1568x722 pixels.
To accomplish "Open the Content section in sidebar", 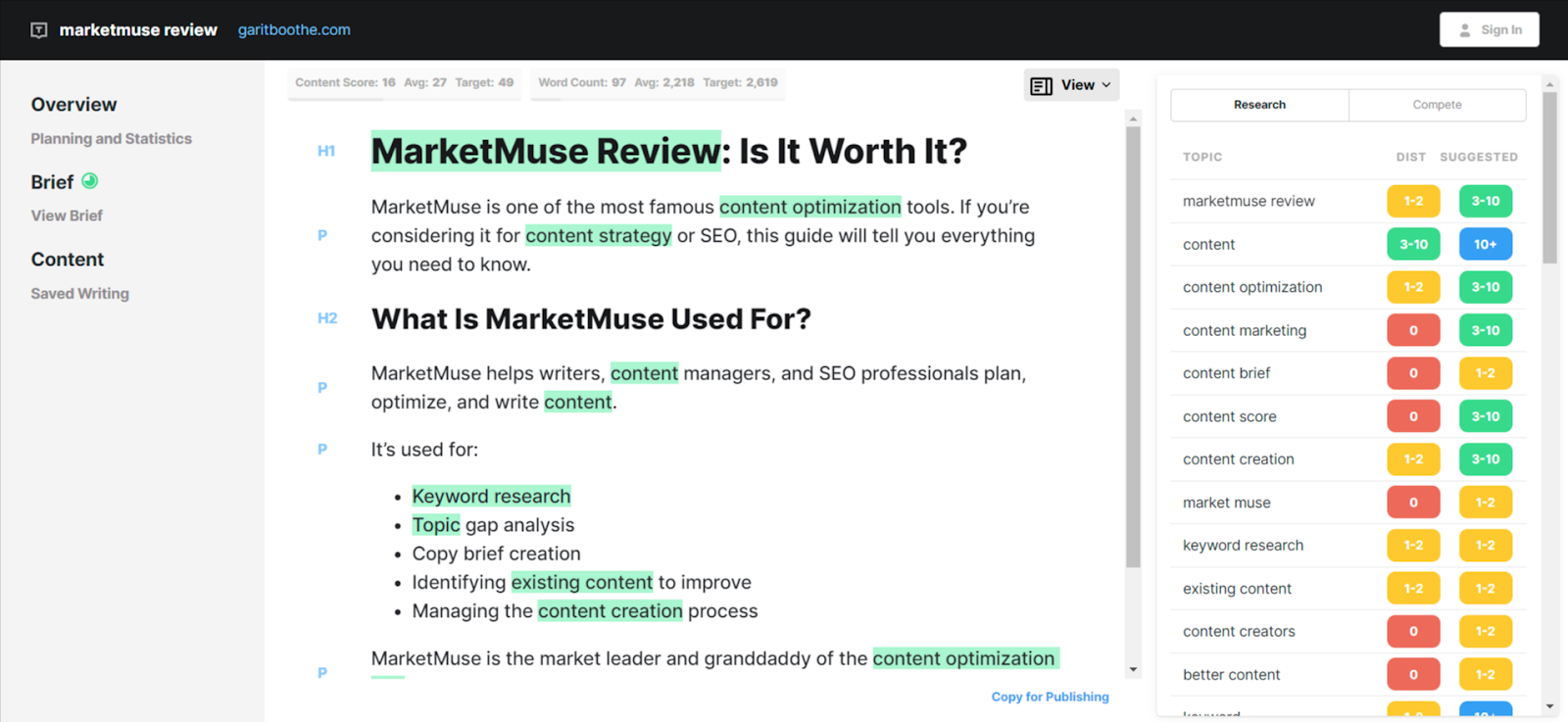I will point(68,260).
